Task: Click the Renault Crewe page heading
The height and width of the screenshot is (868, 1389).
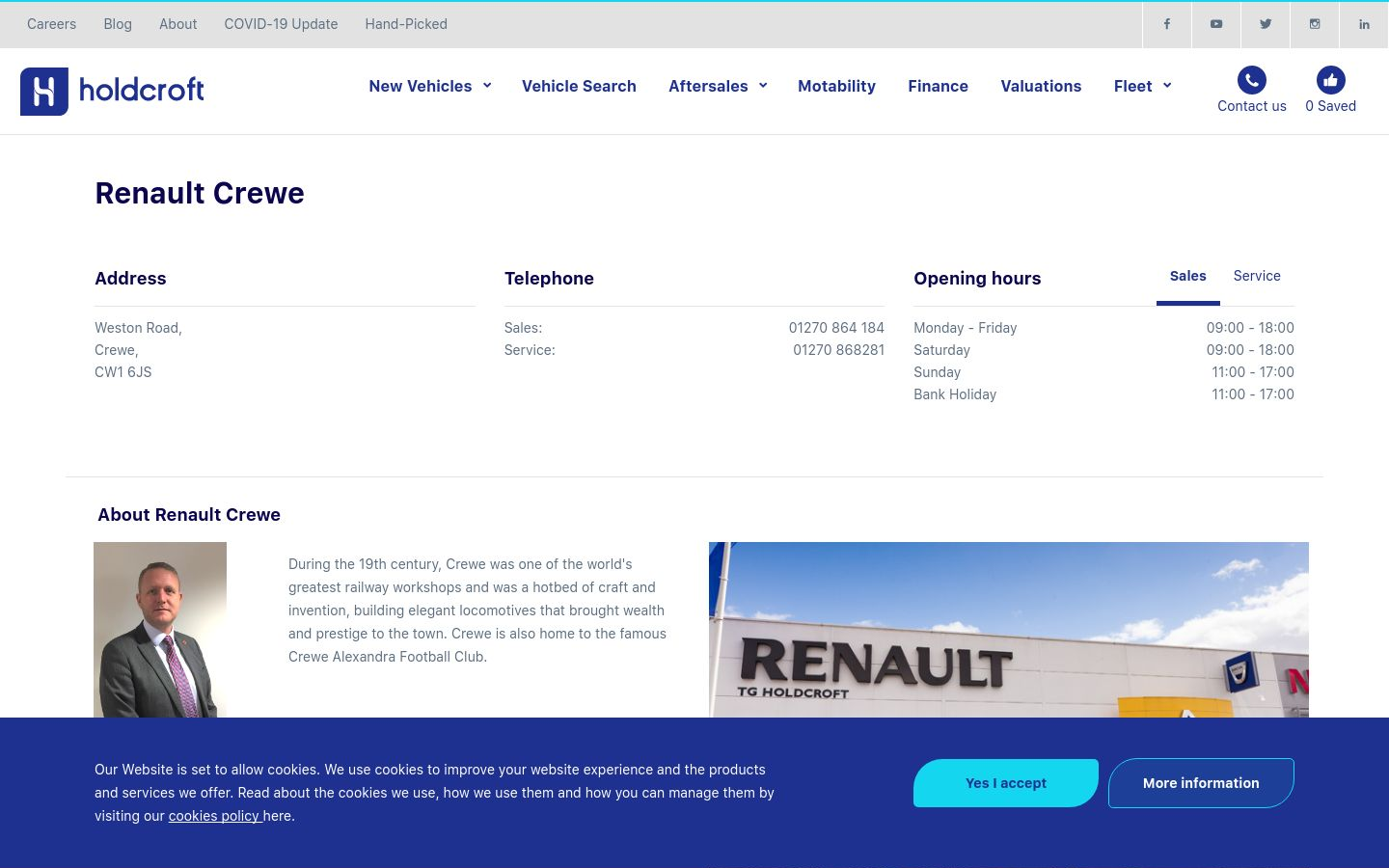Action: coord(200,193)
